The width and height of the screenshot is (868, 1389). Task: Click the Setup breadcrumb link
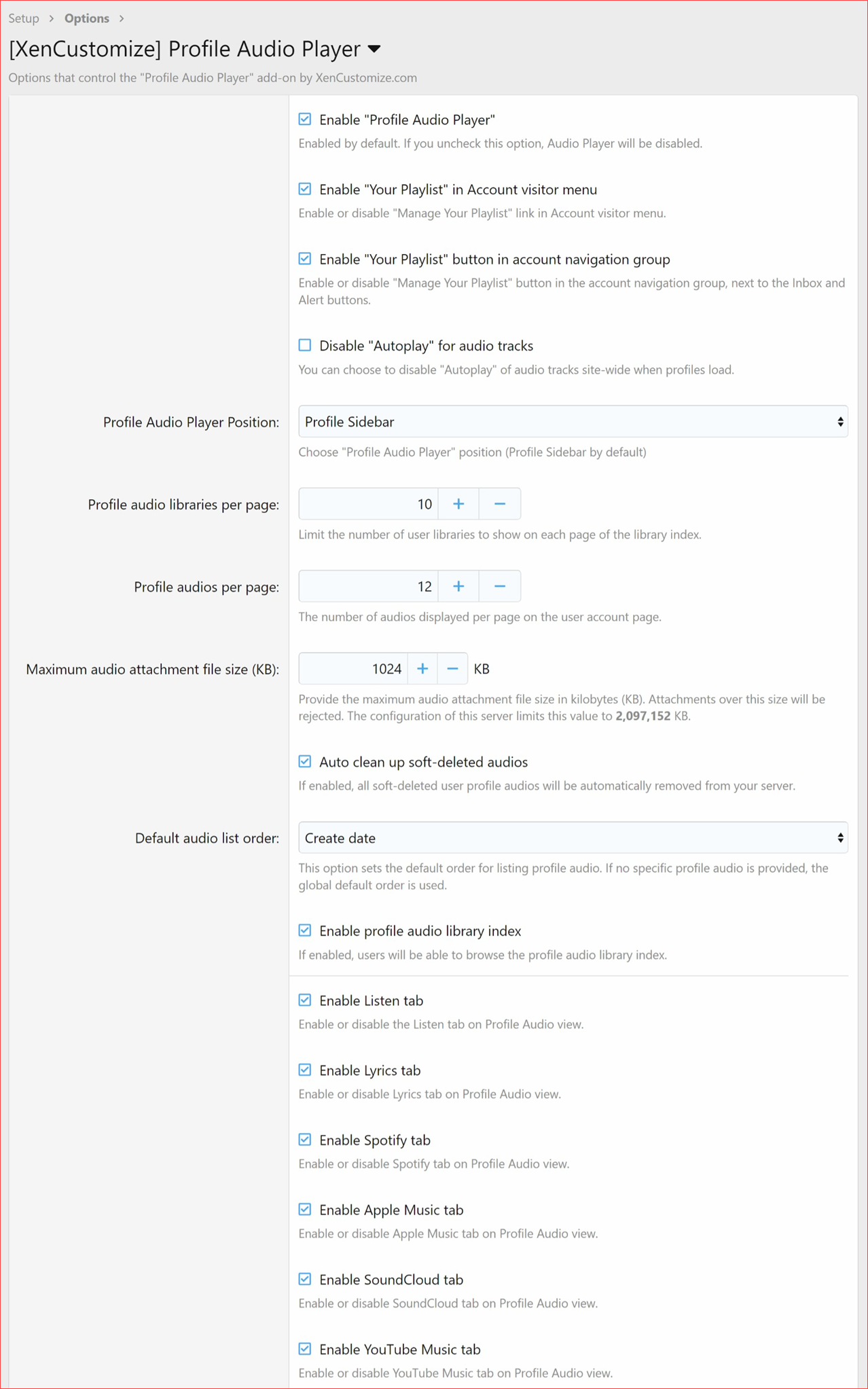(22, 18)
